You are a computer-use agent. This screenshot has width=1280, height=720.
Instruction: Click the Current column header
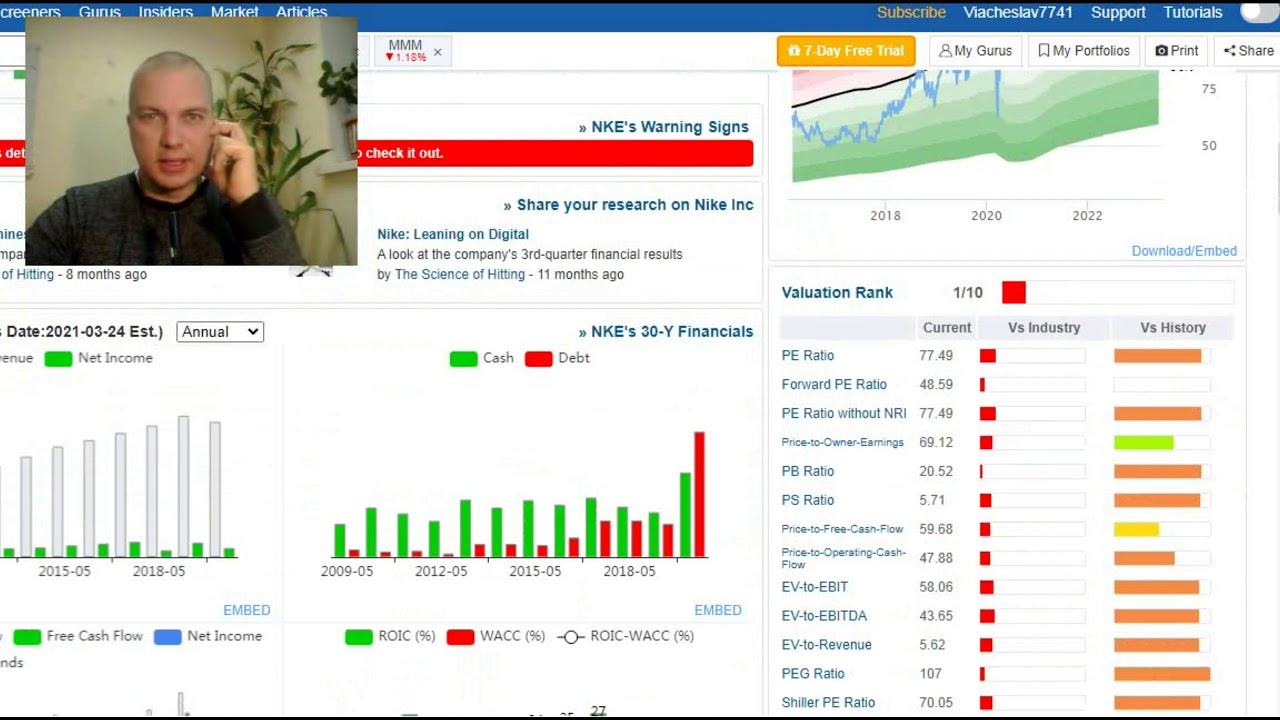click(947, 328)
